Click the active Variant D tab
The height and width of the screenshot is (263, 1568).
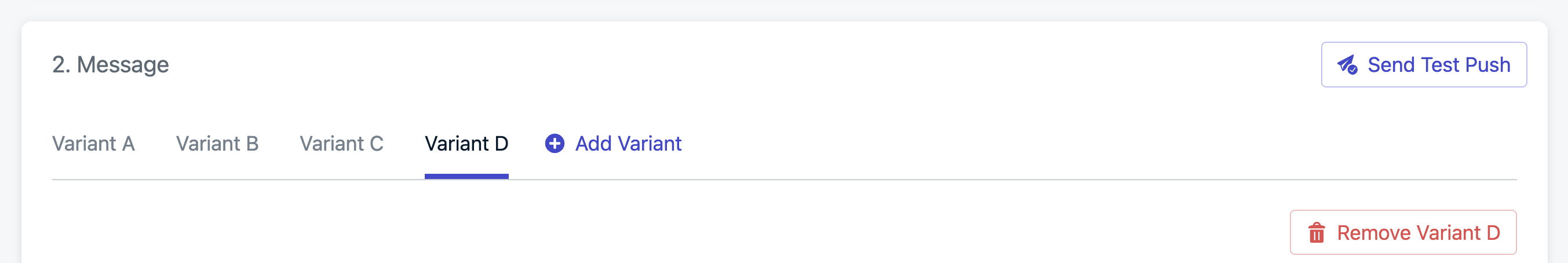click(x=466, y=144)
